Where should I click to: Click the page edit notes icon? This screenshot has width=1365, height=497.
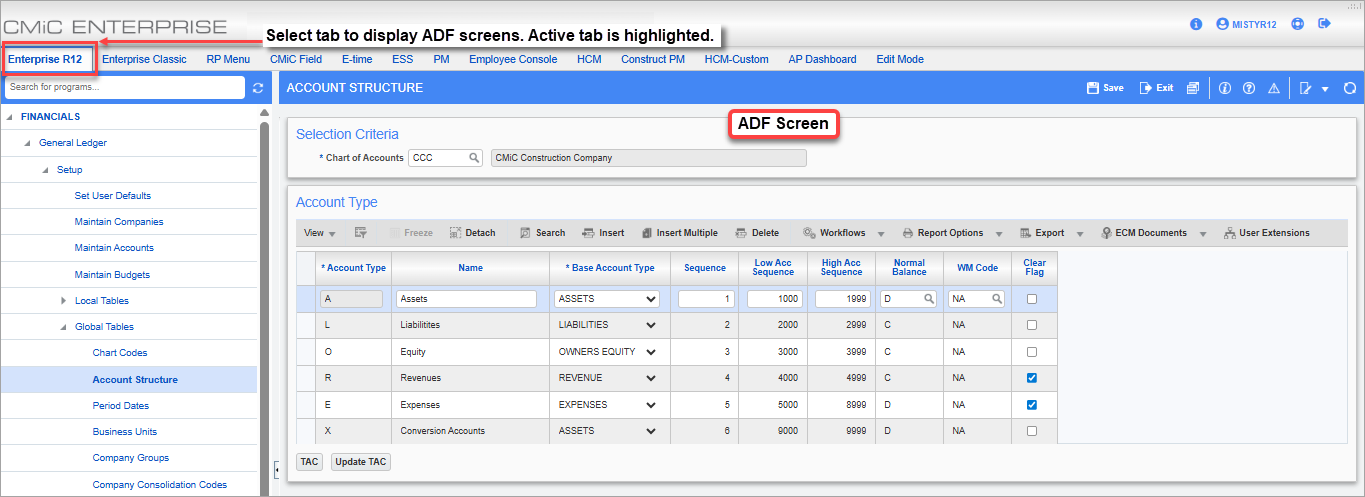1305,88
